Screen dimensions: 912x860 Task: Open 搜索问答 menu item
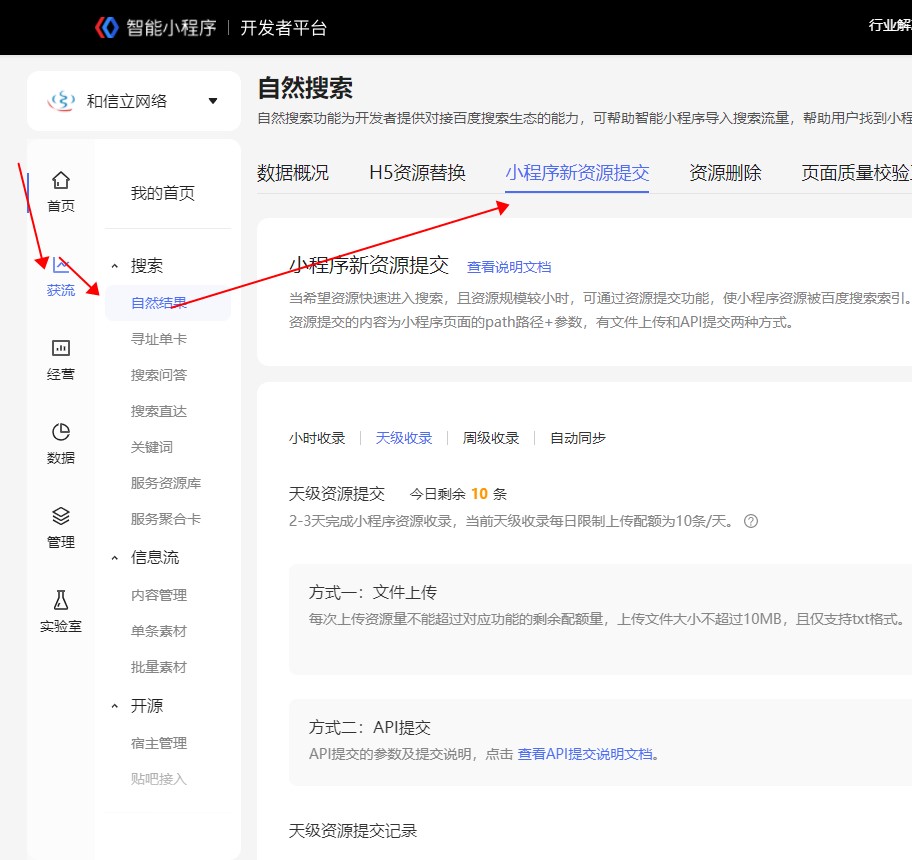[x=159, y=375]
